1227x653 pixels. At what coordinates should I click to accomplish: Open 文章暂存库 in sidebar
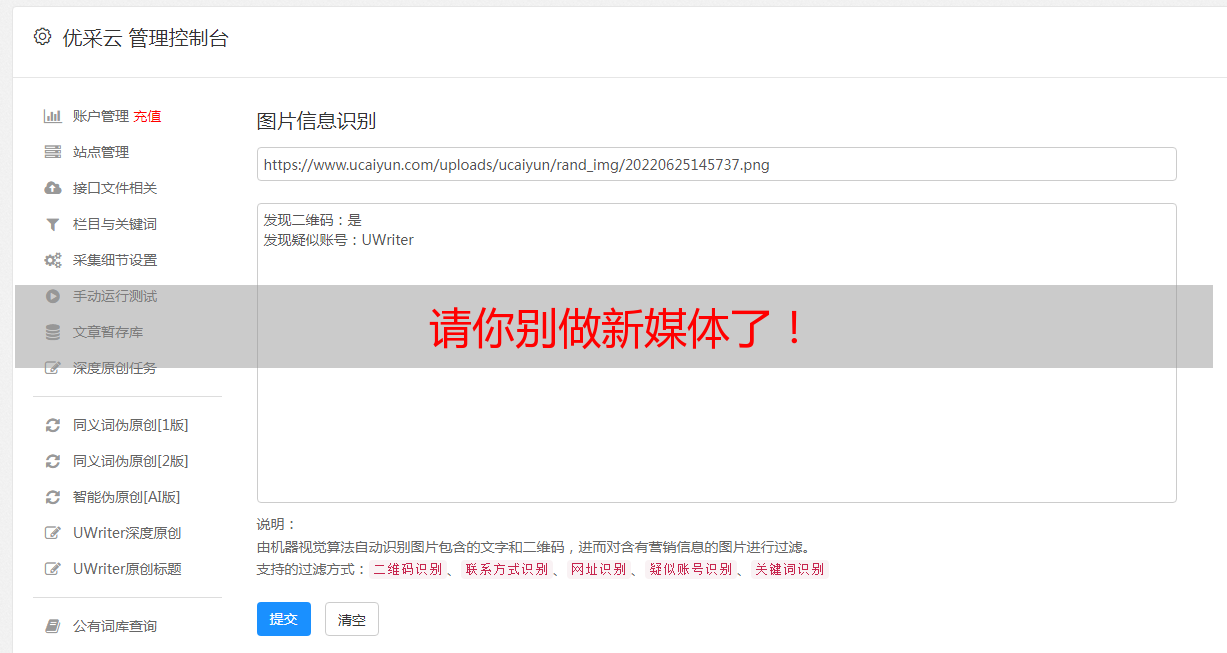pos(108,332)
